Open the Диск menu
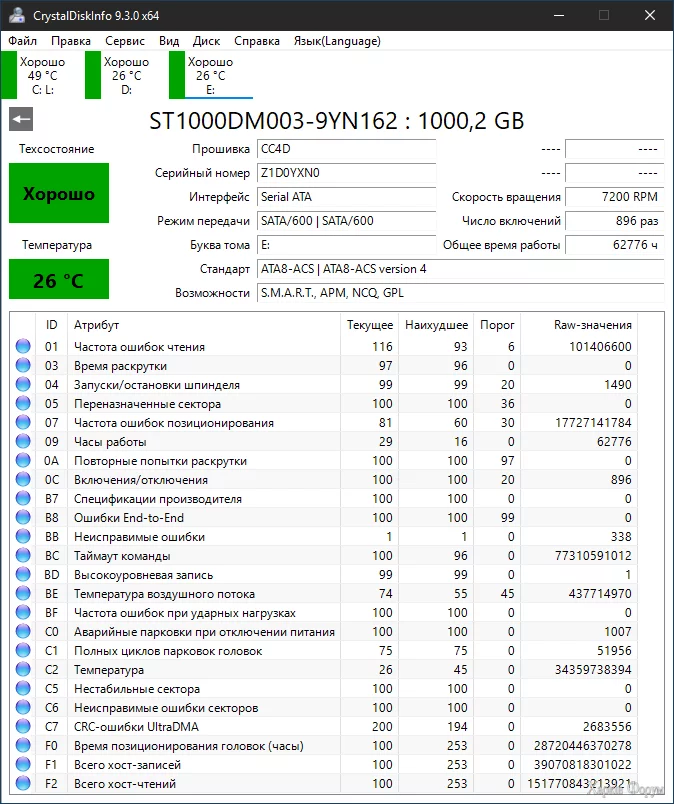 coord(206,41)
